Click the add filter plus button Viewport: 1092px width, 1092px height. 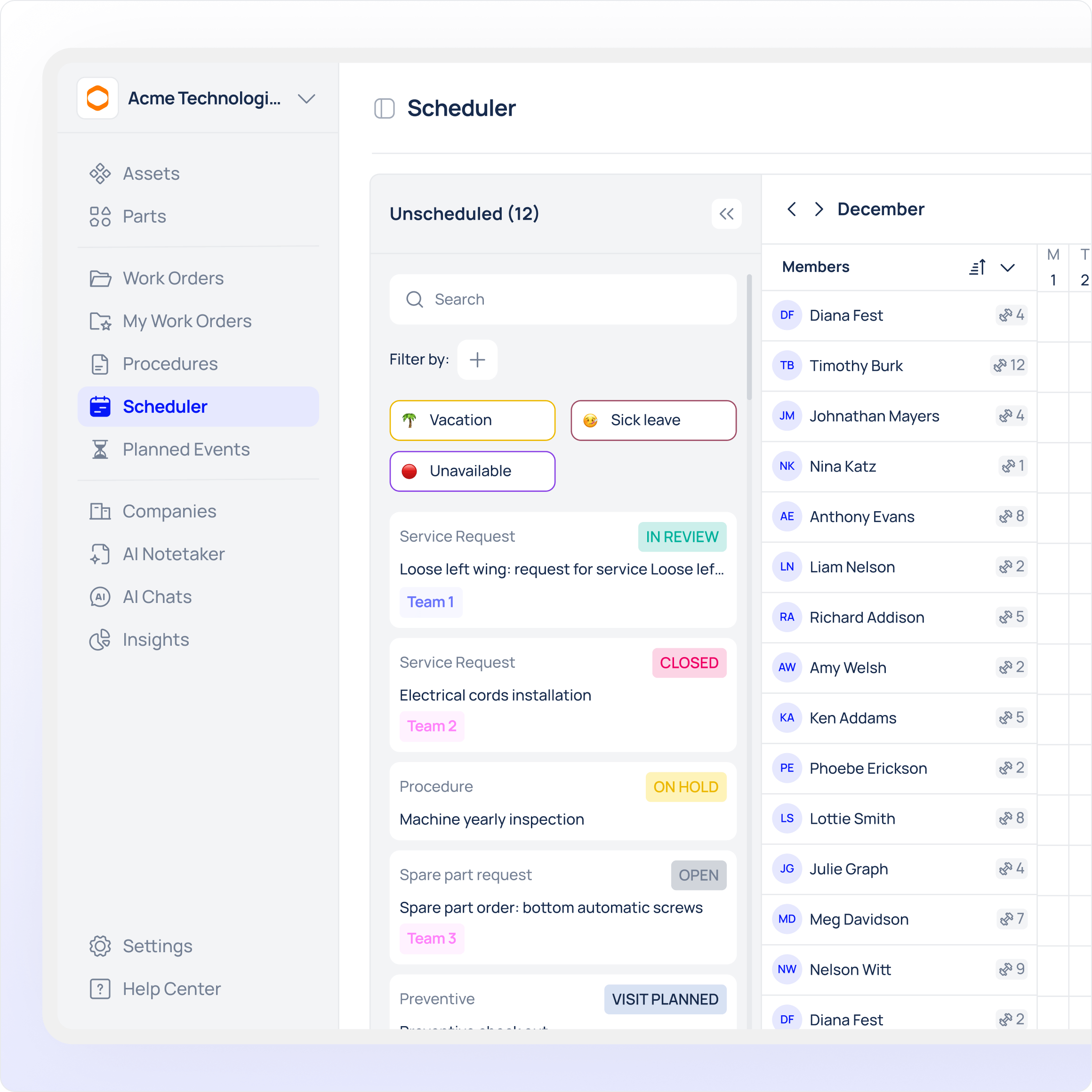coord(477,360)
